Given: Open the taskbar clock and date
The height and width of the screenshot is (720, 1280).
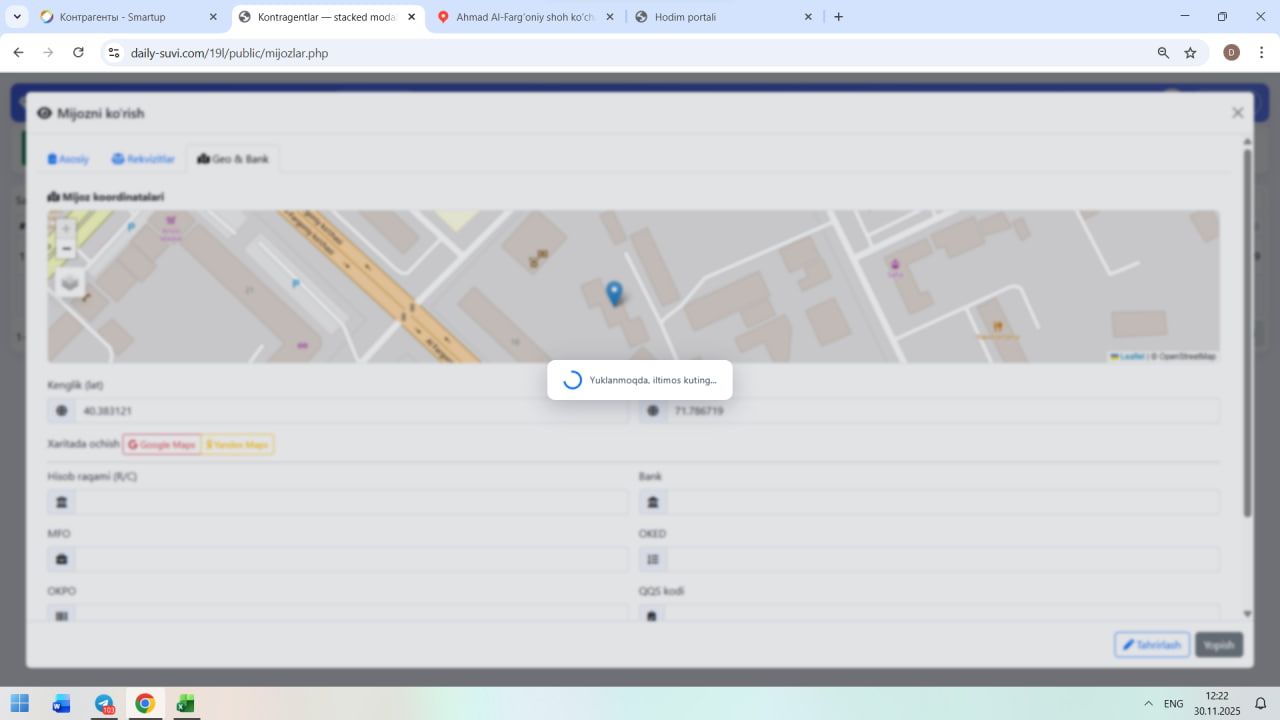Looking at the screenshot, I should [x=1216, y=703].
